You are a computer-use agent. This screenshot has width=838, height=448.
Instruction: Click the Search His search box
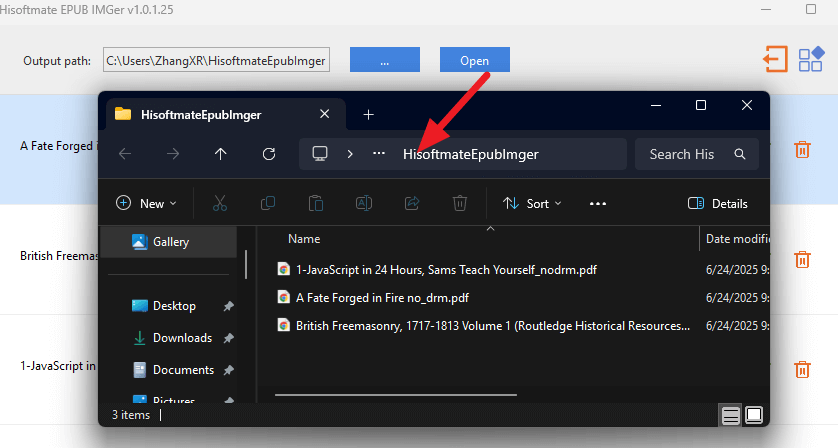coord(697,154)
